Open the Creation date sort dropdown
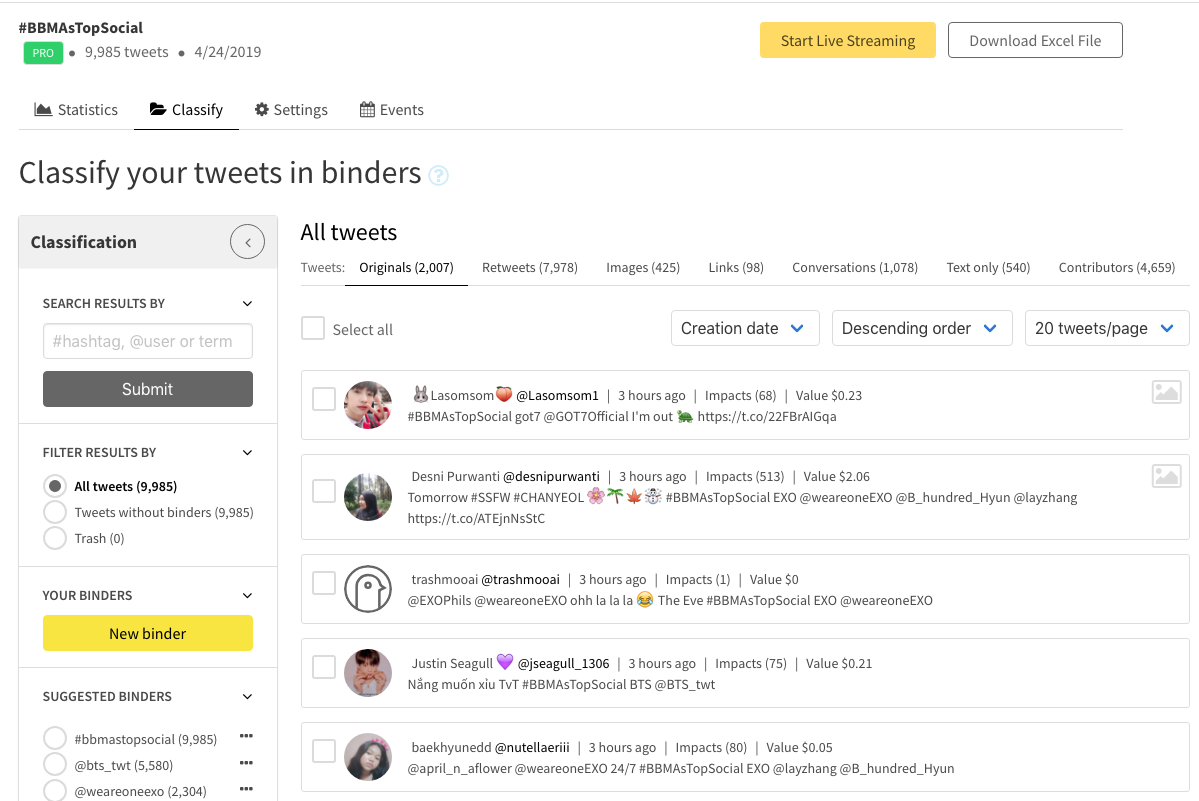Image resolution: width=1199 pixels, height=801 pixels. pyautogui.click(x=745, y=327)
